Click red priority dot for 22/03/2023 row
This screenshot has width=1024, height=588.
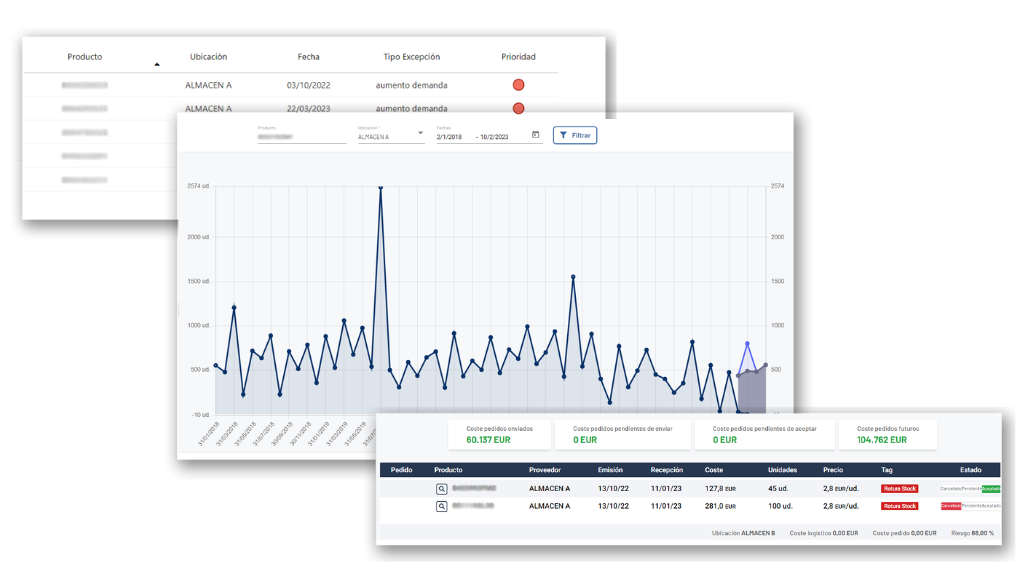coord(518,108)
